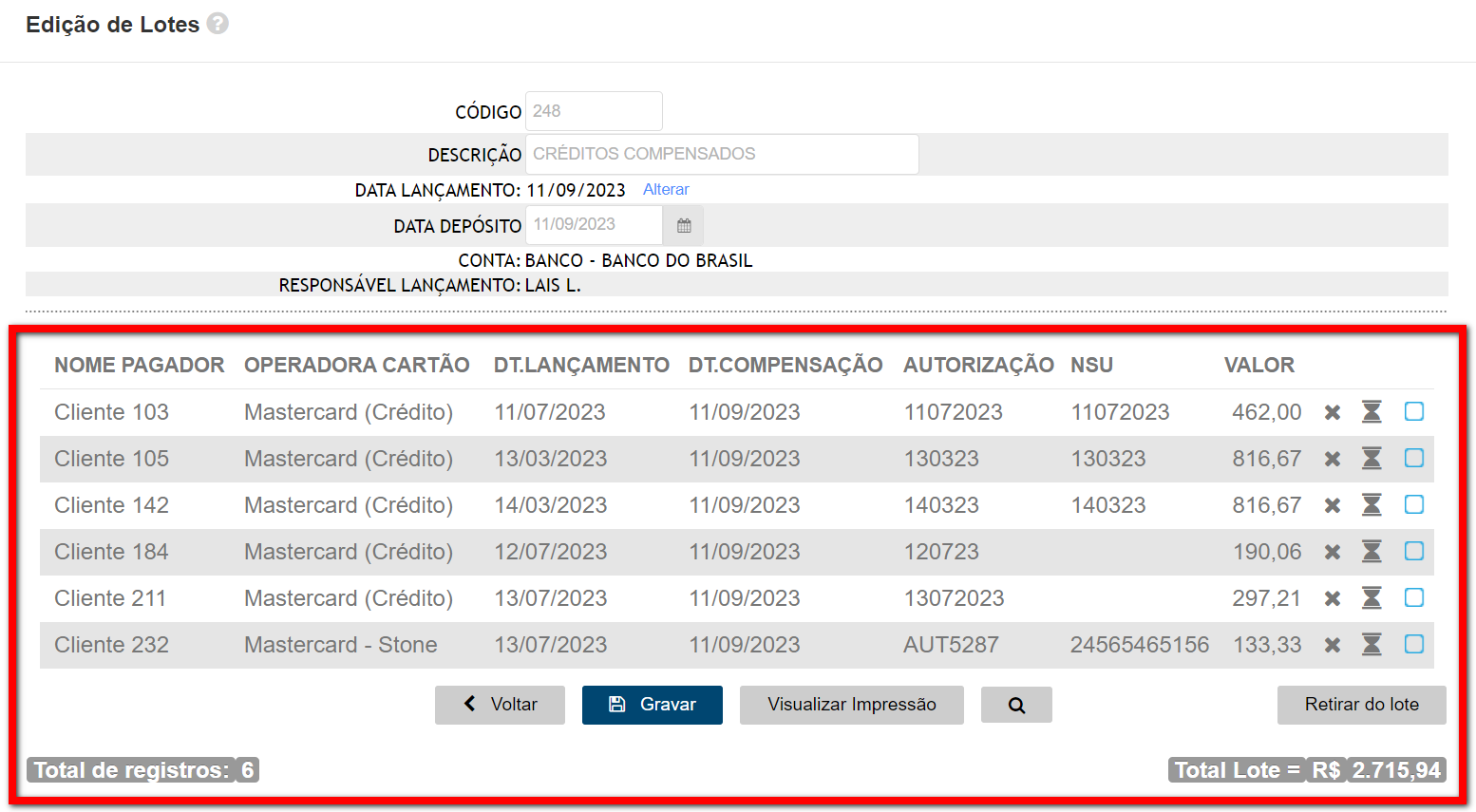Open Visualizar Impressão preview
The width and height of the screenshot is (1476, 812).
click(851, 705)
